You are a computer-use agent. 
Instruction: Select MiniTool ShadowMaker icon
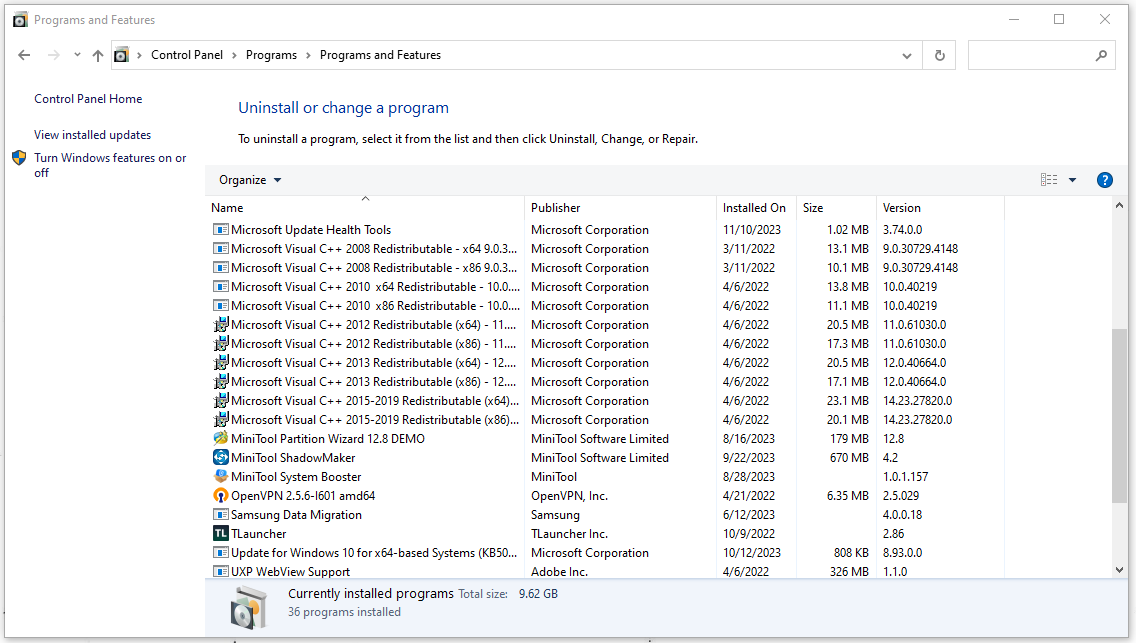220,458
